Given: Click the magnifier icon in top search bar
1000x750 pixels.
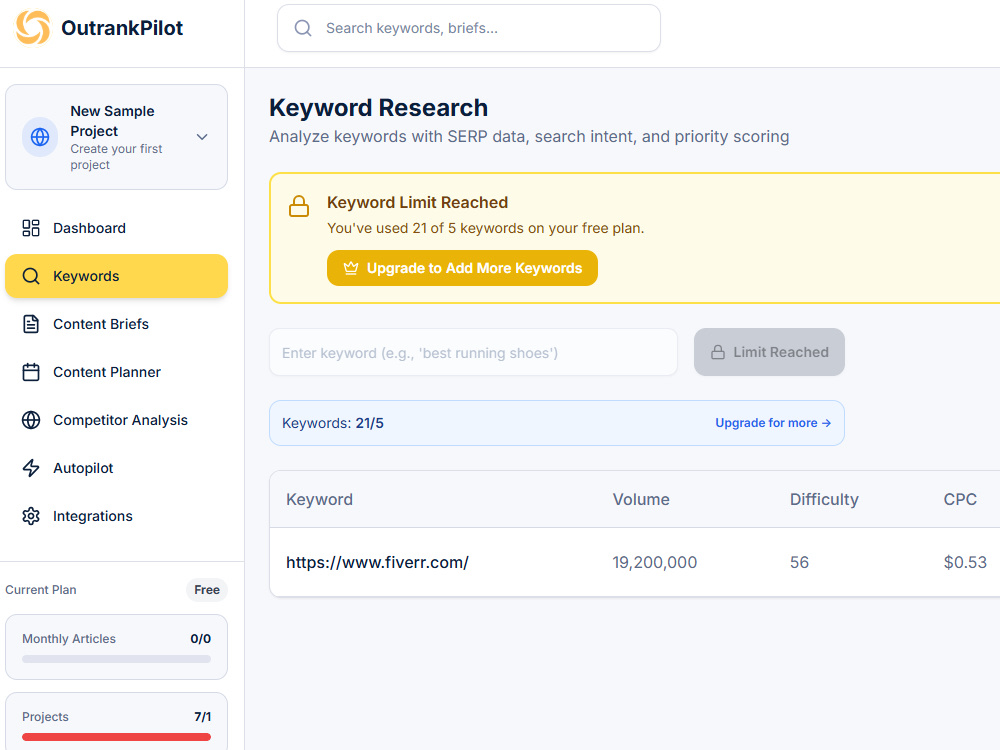Looking at the screenshot, I should click(303, 28).
